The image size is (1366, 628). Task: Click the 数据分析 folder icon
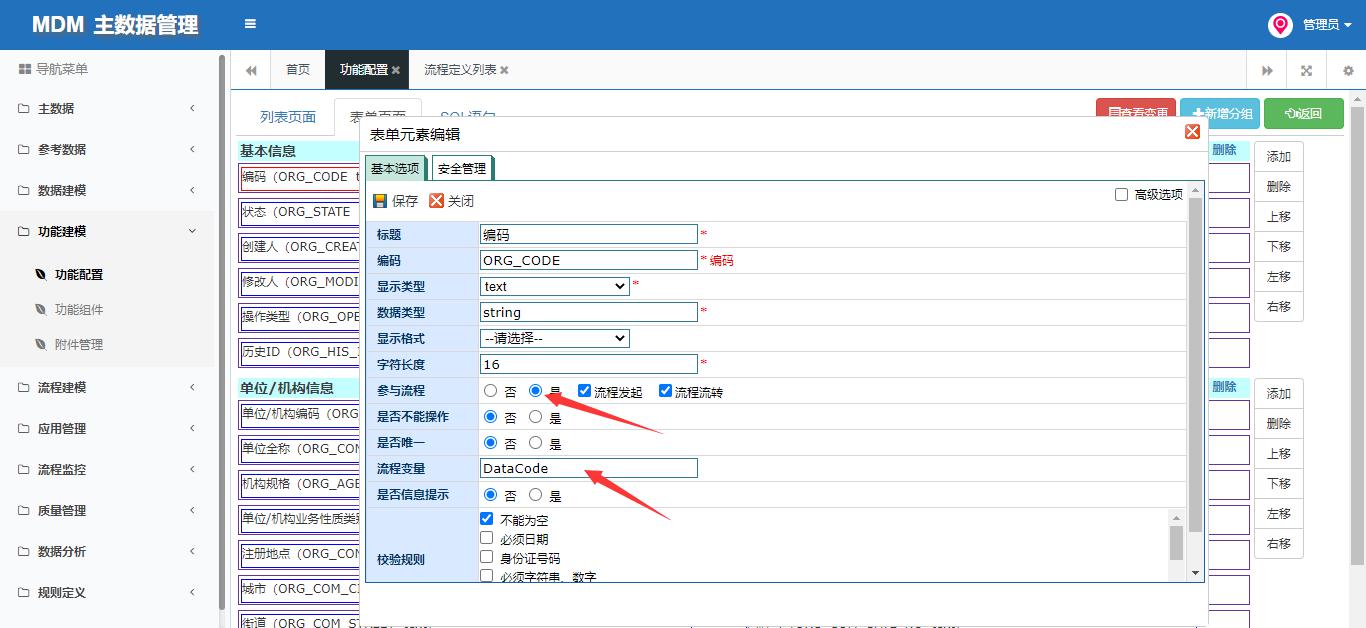24,551
